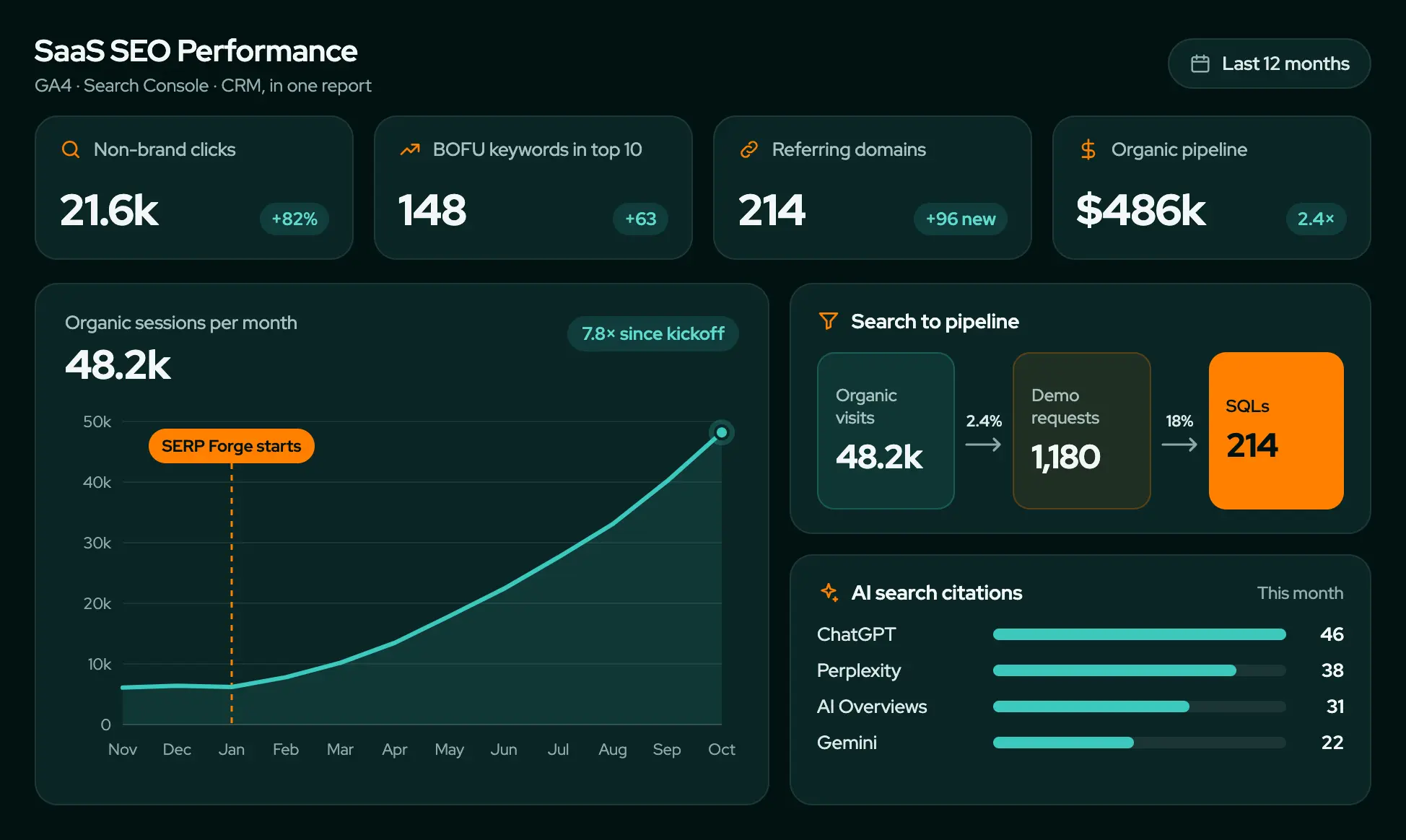Click the Gemini count 22
1406x840 pixels.
[1332, 743]
